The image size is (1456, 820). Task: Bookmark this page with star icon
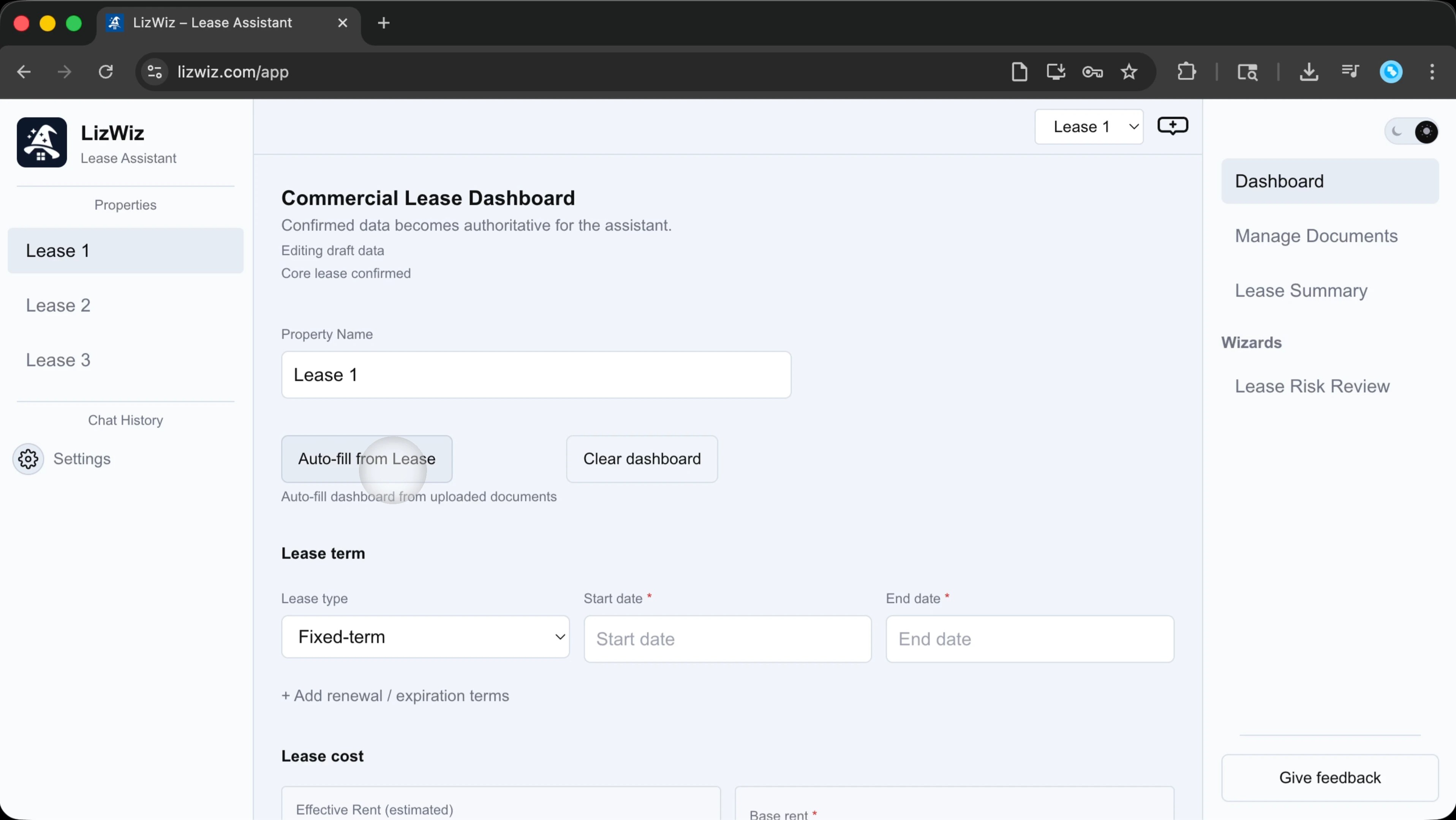[1129, 72]
